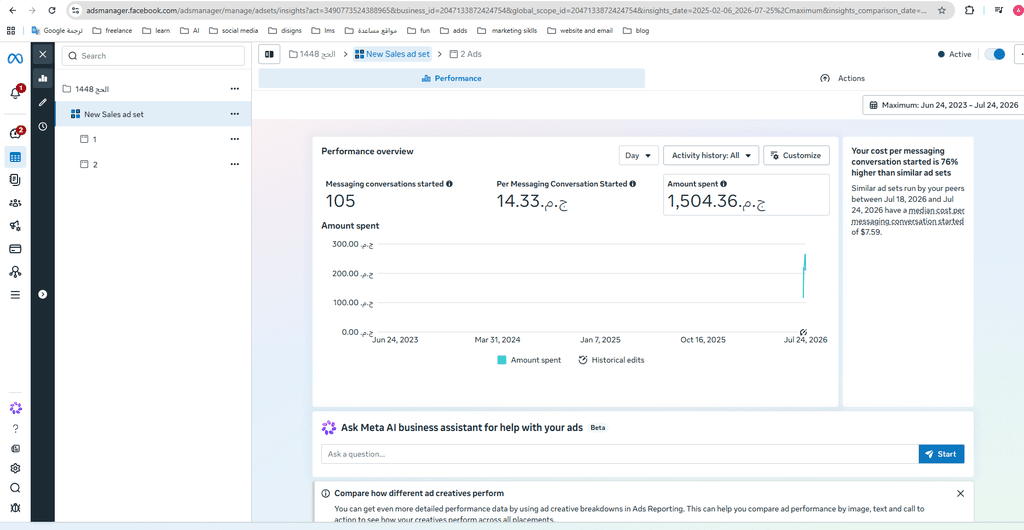Click the Customize button
The image size is (1024, 530).
(x=796, y=155)
